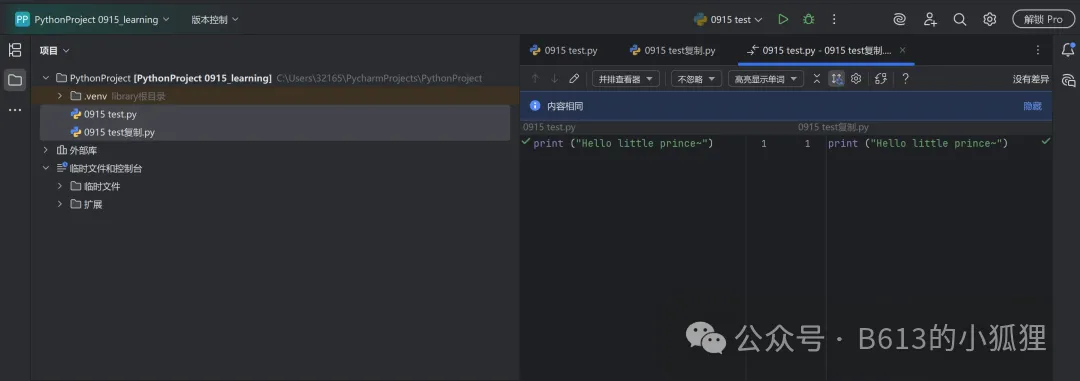1080x381 pixels.
Task: Open the AI assistant spiral icon
Action: (900, 19)
